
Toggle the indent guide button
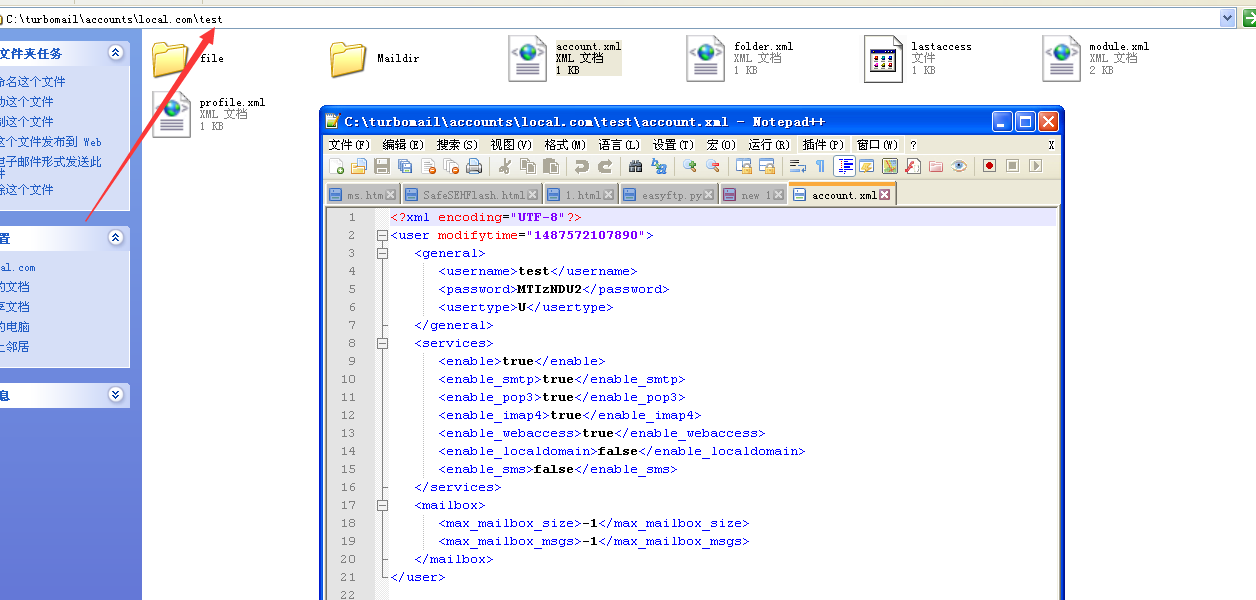(844, 166)
